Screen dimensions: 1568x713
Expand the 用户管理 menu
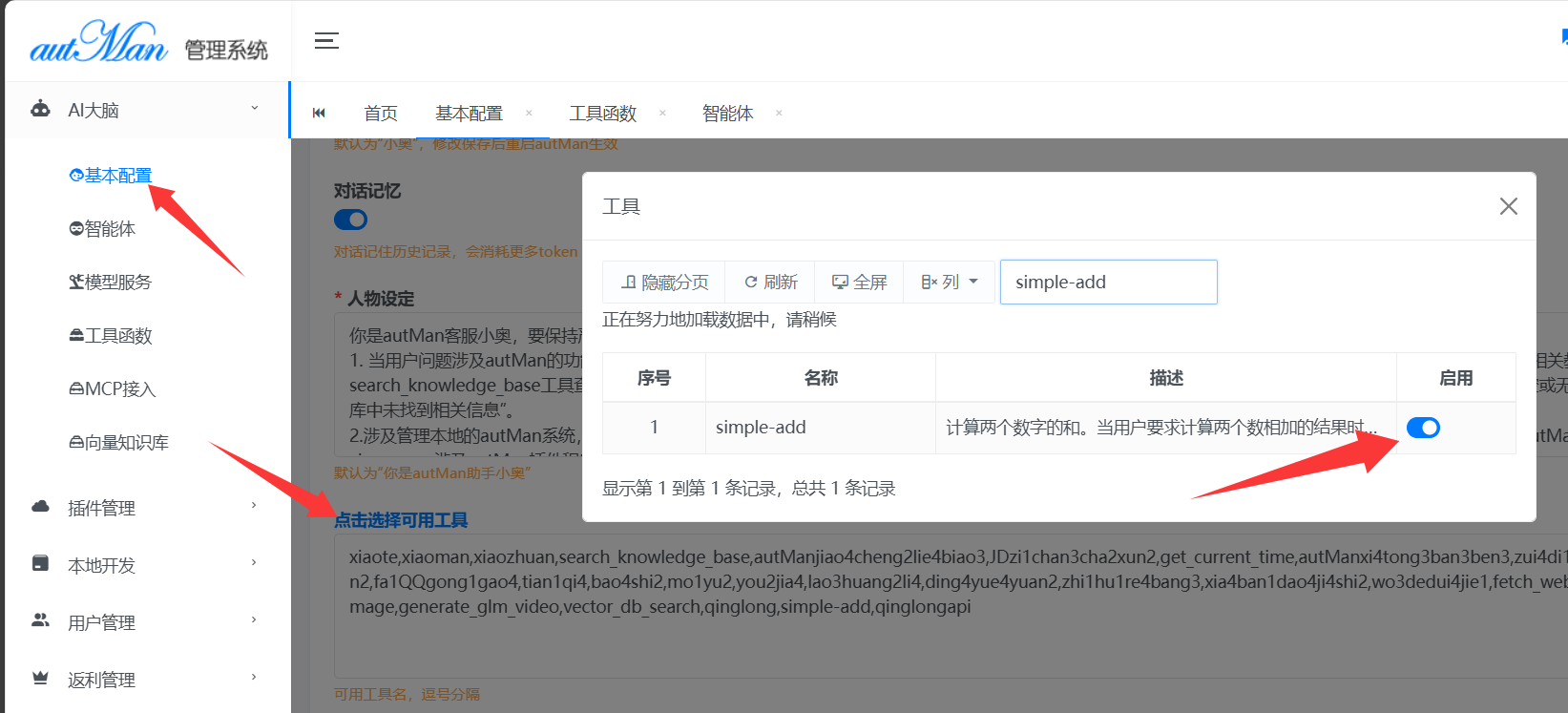pos(254,620)
